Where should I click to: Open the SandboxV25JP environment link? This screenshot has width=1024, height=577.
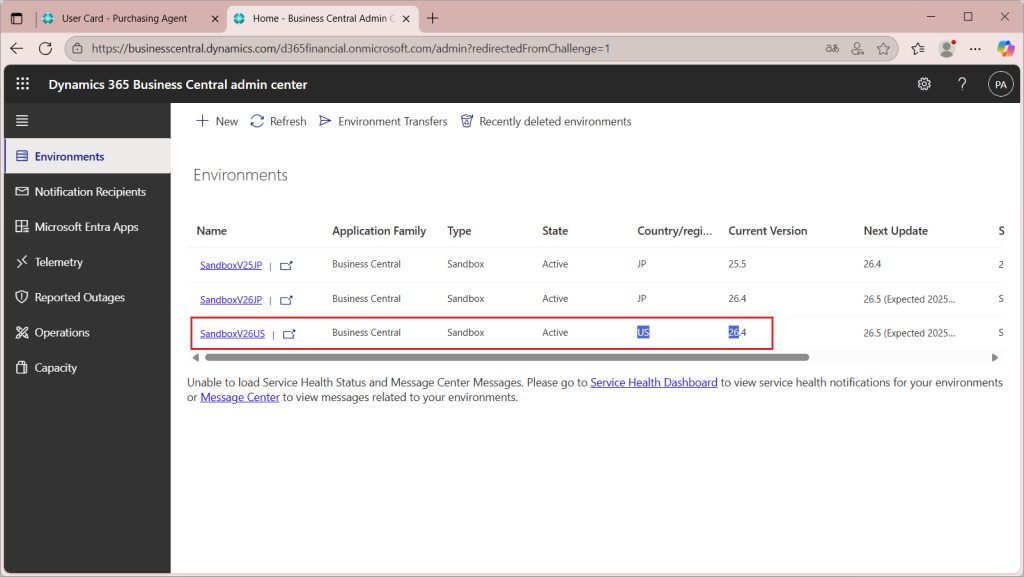click(x=231, y=265)
